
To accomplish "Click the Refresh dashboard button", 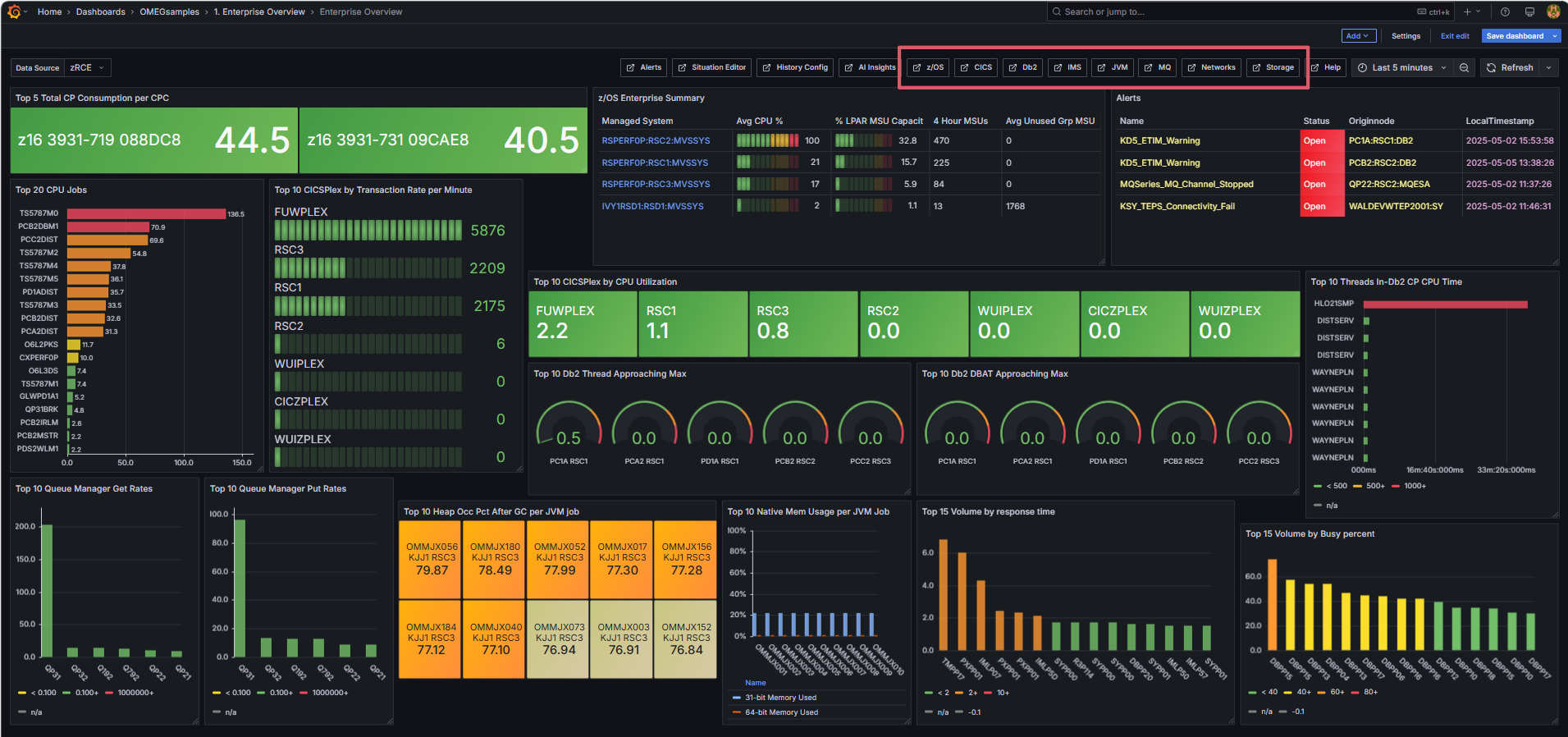I will click(1510, 68).
